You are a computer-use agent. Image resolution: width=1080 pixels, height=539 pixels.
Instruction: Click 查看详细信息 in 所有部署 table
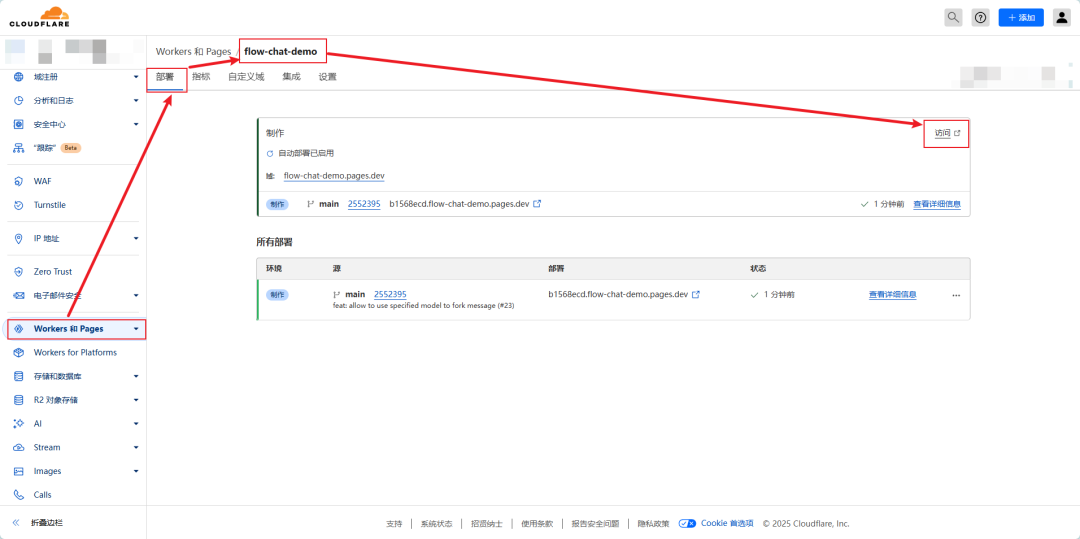click(x=893, y=295)
